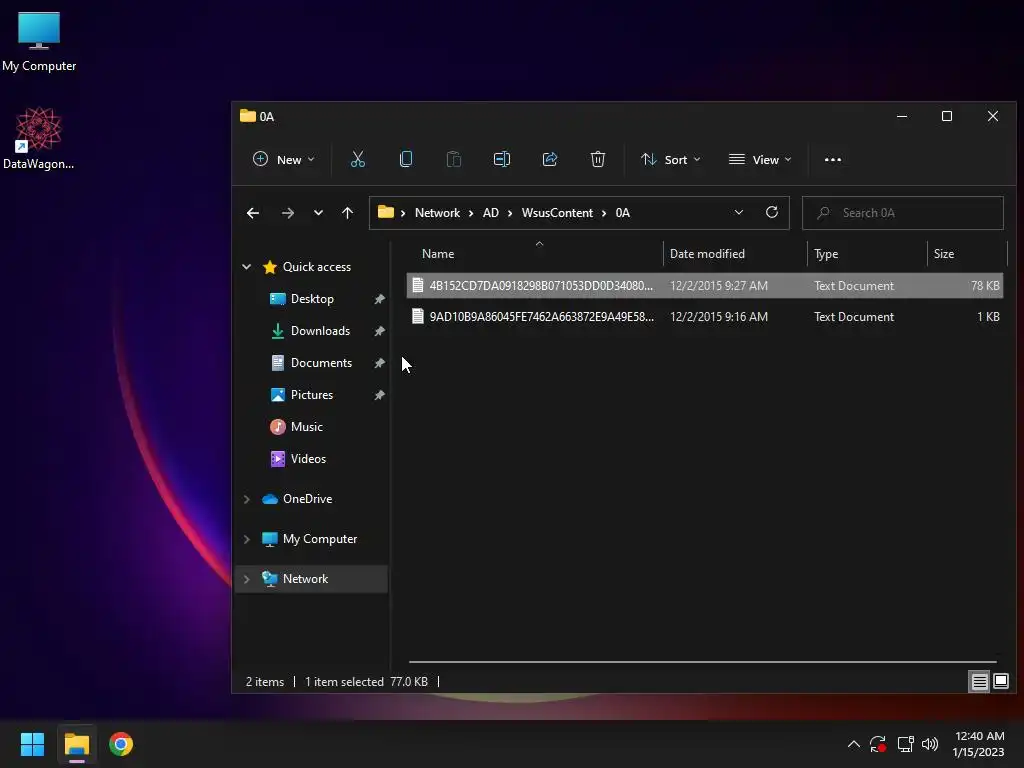The image size is (1024, 768).
Task: Click the Share icon in toolbar
Action: 550,159
